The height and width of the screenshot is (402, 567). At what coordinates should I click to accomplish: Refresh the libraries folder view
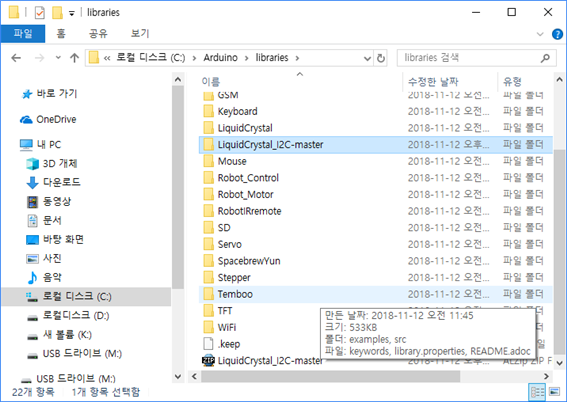point(381,58)
